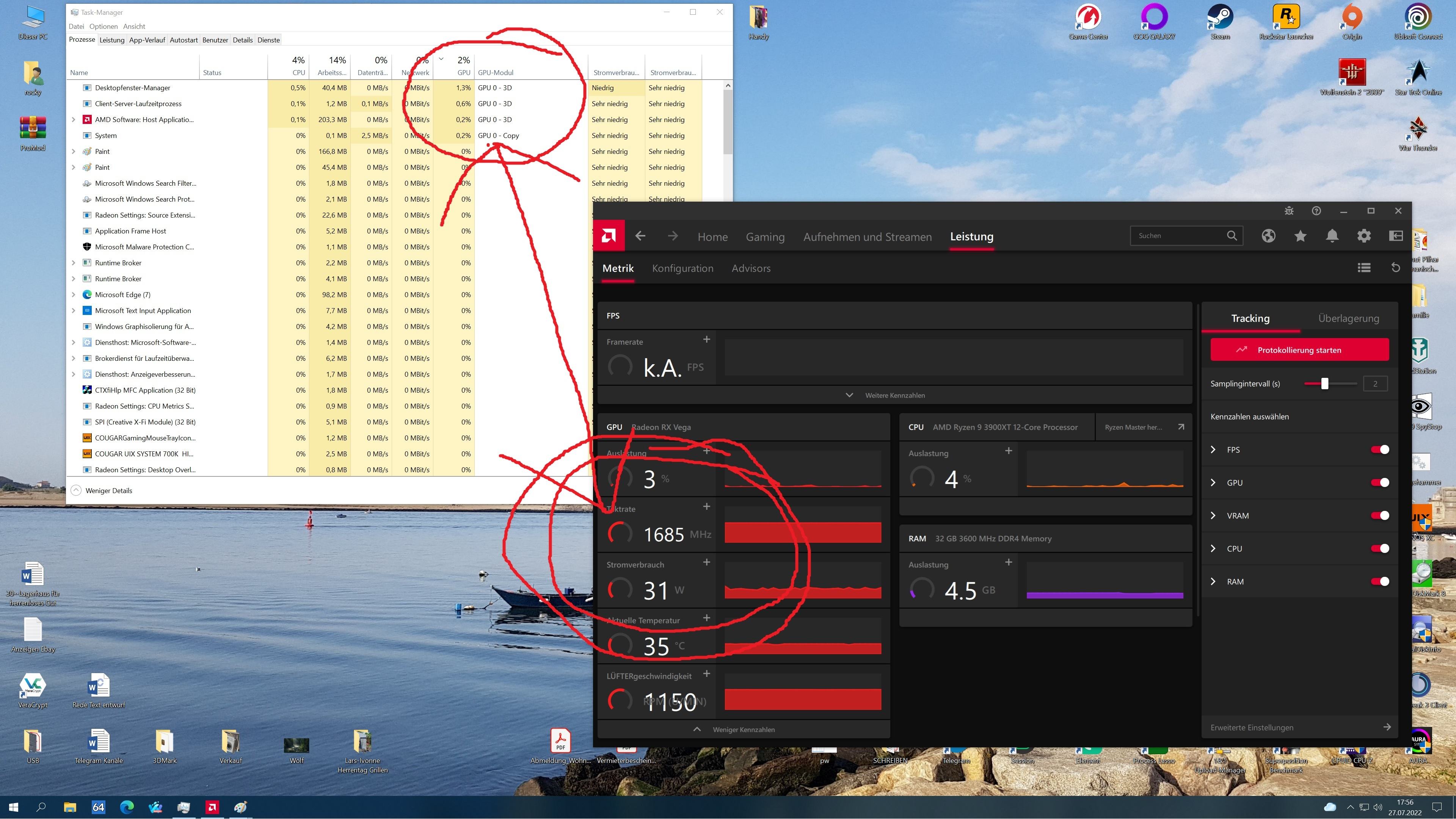Open the notifications bell in Radeon Software
Viewport: 1456px width, 819px height.
(1332, 235)
